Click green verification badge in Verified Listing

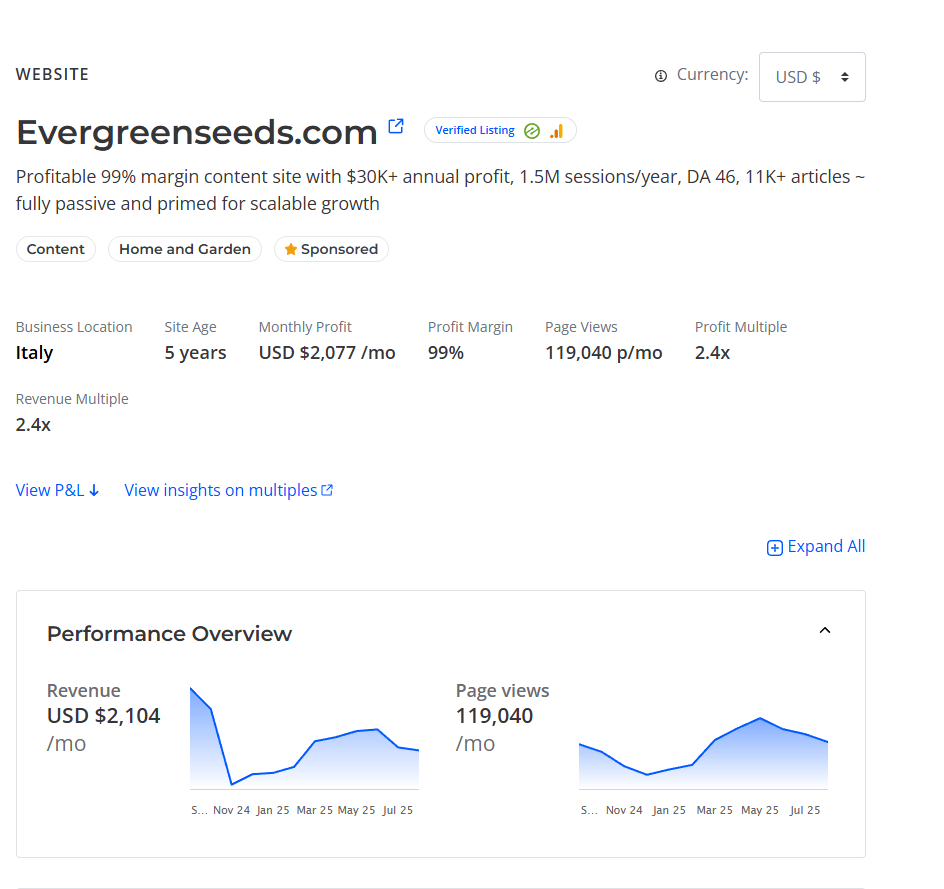pyautogui.click(x=532, y=131)
